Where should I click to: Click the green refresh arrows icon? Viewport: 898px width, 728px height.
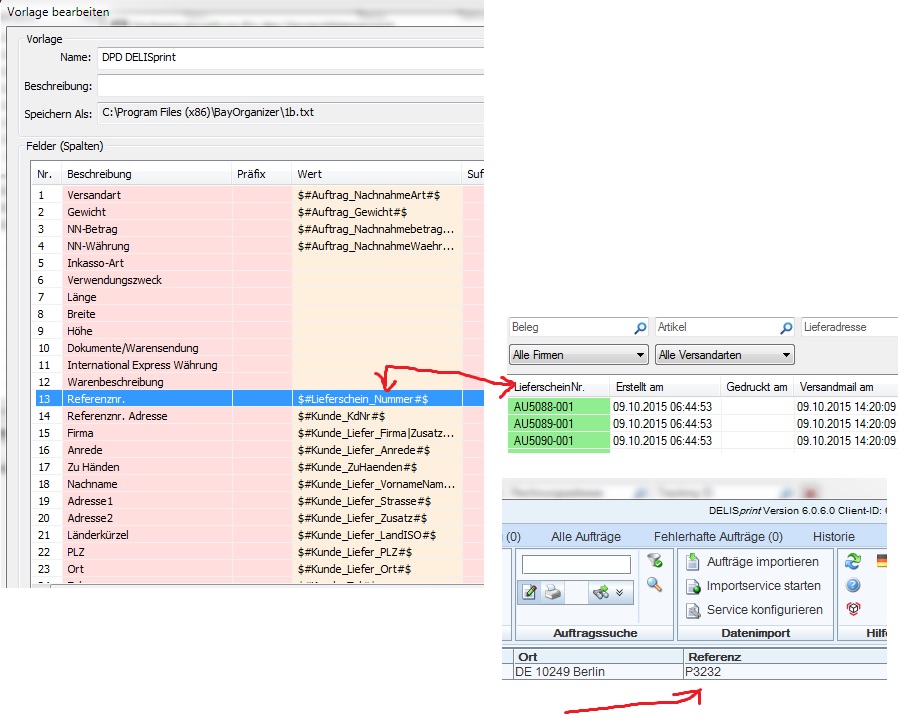click(x=853, y=562)
